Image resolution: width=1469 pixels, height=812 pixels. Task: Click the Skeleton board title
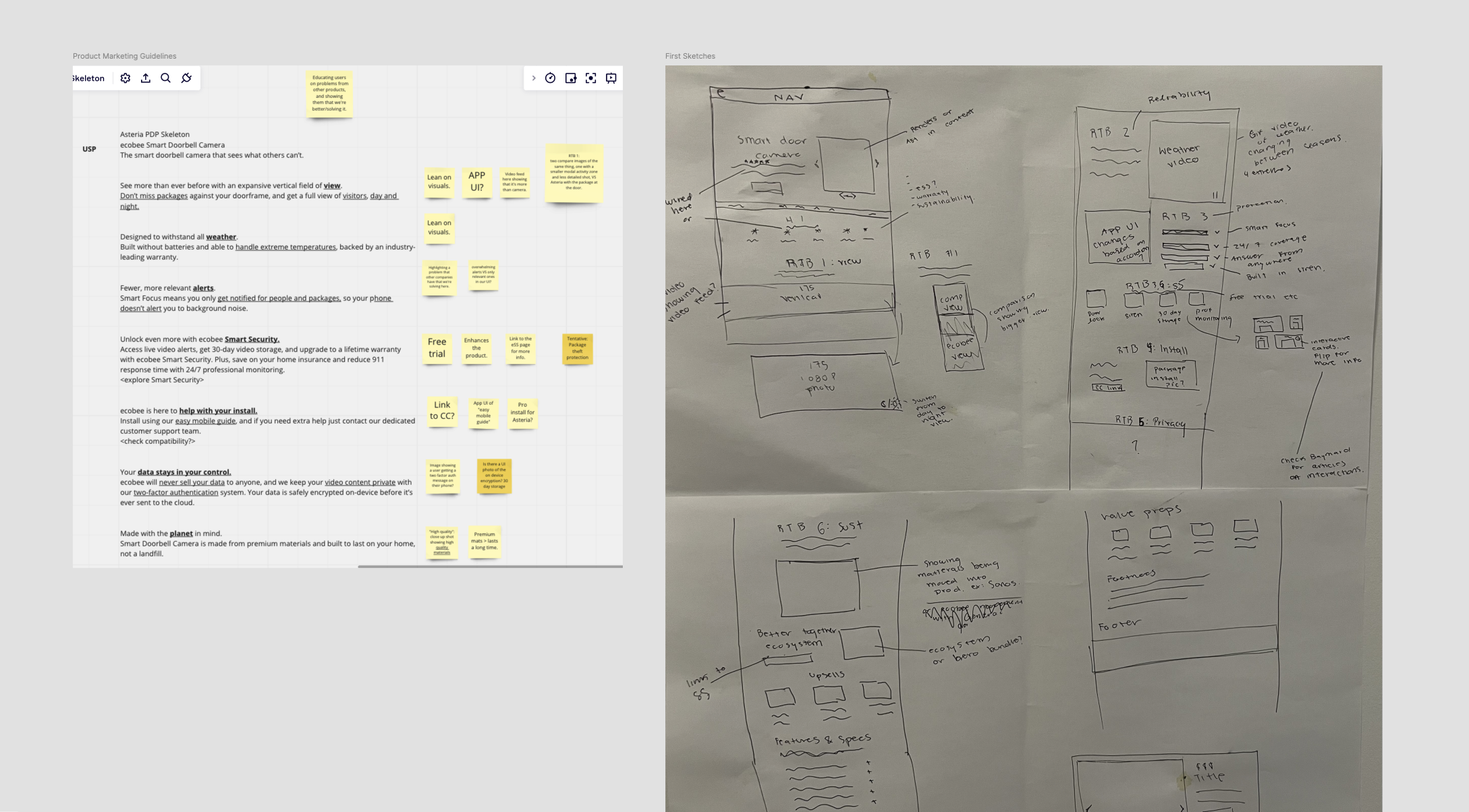(88, 78)
